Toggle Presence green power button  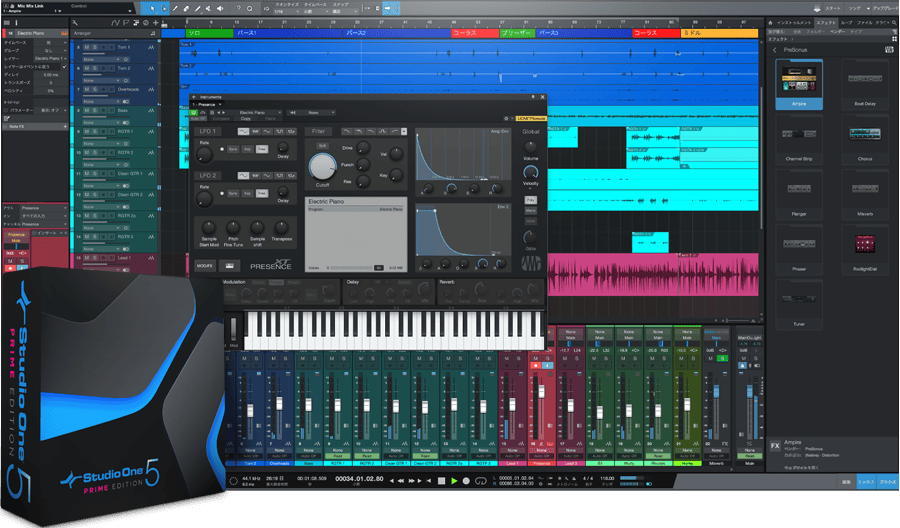(194, 113)
